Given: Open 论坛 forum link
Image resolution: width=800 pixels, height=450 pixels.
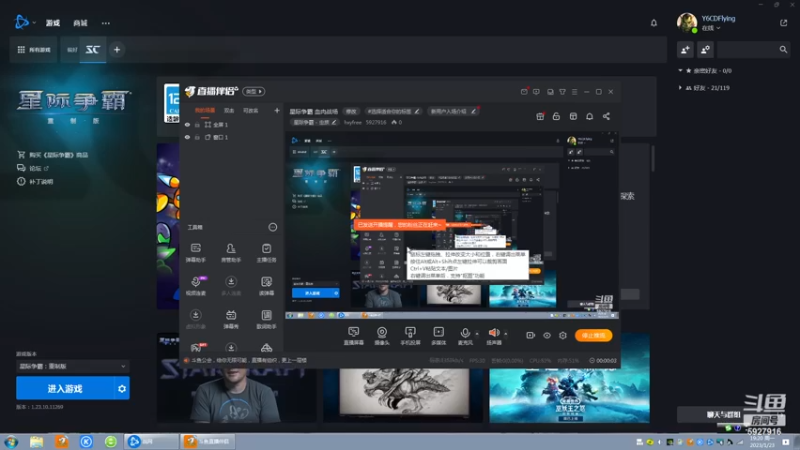Looking at the screenshot, I should (x=33, y=168).
